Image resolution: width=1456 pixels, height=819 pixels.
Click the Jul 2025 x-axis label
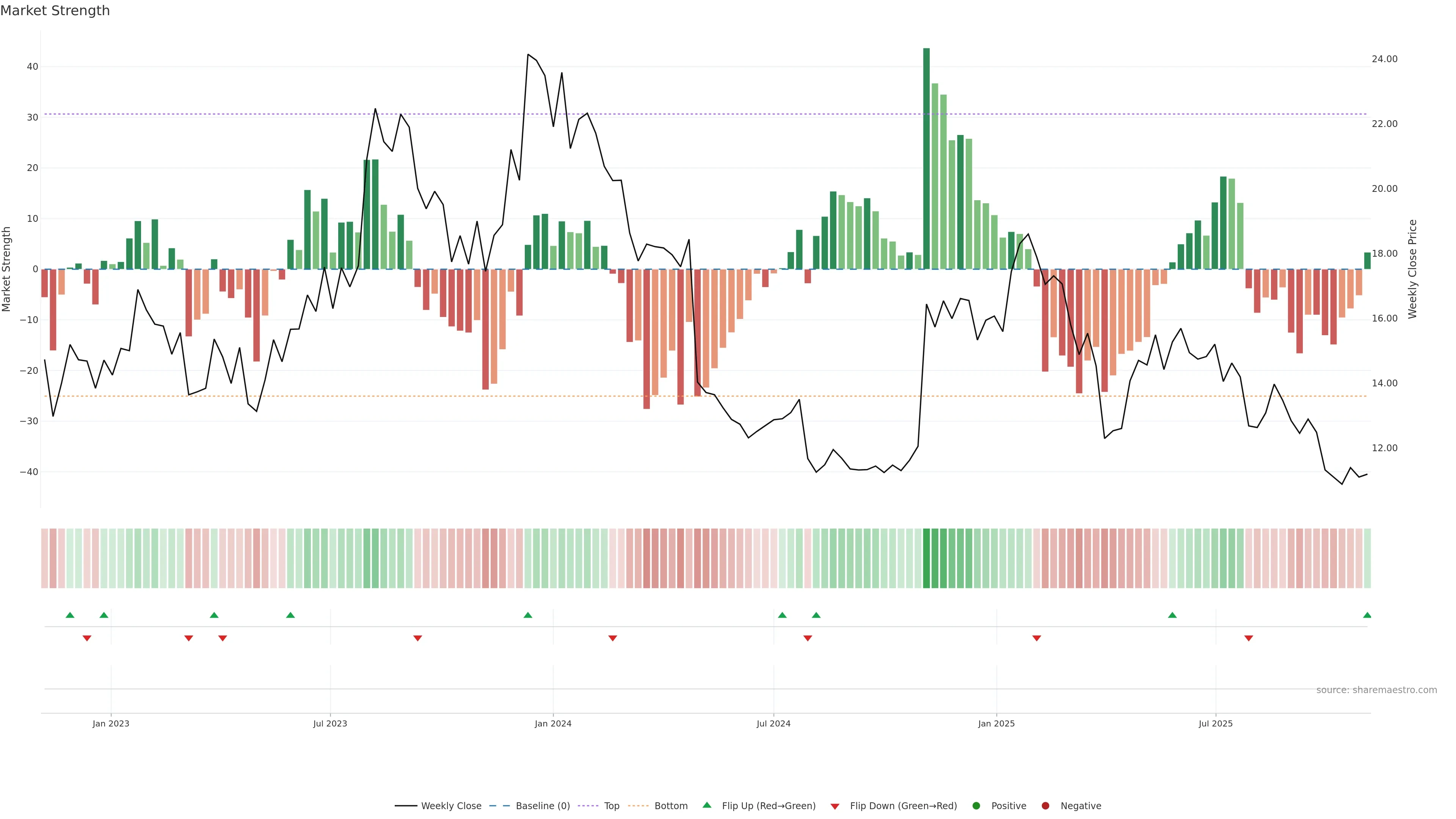pos(1215,723)
